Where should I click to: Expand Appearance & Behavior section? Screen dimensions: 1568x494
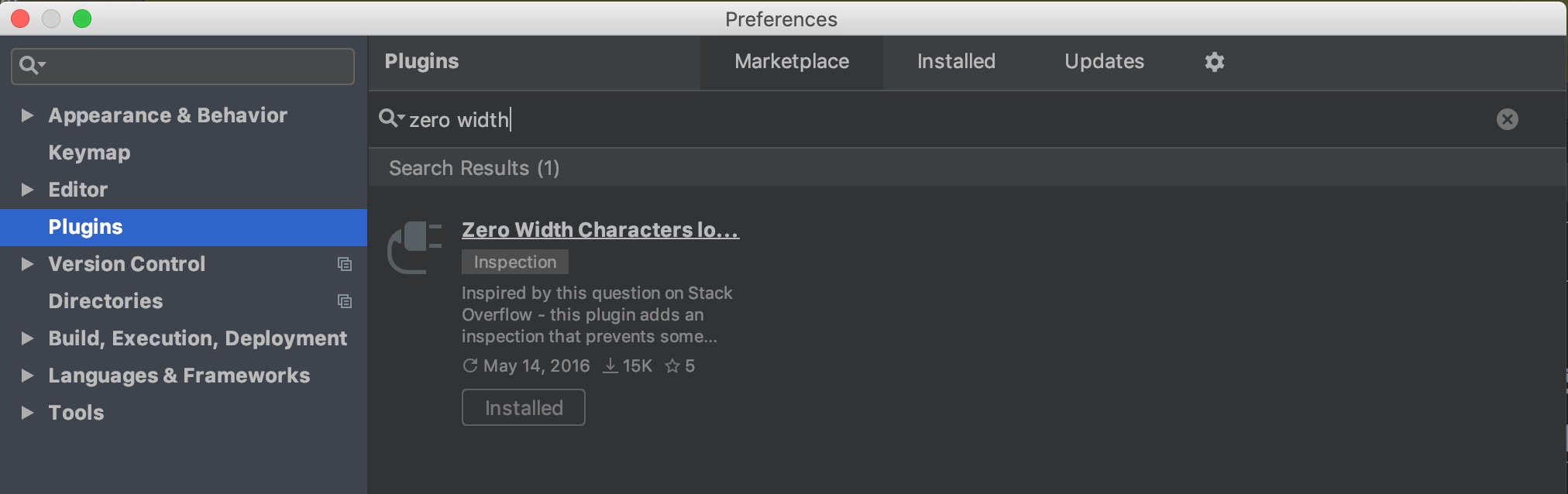tap(27, 115)
